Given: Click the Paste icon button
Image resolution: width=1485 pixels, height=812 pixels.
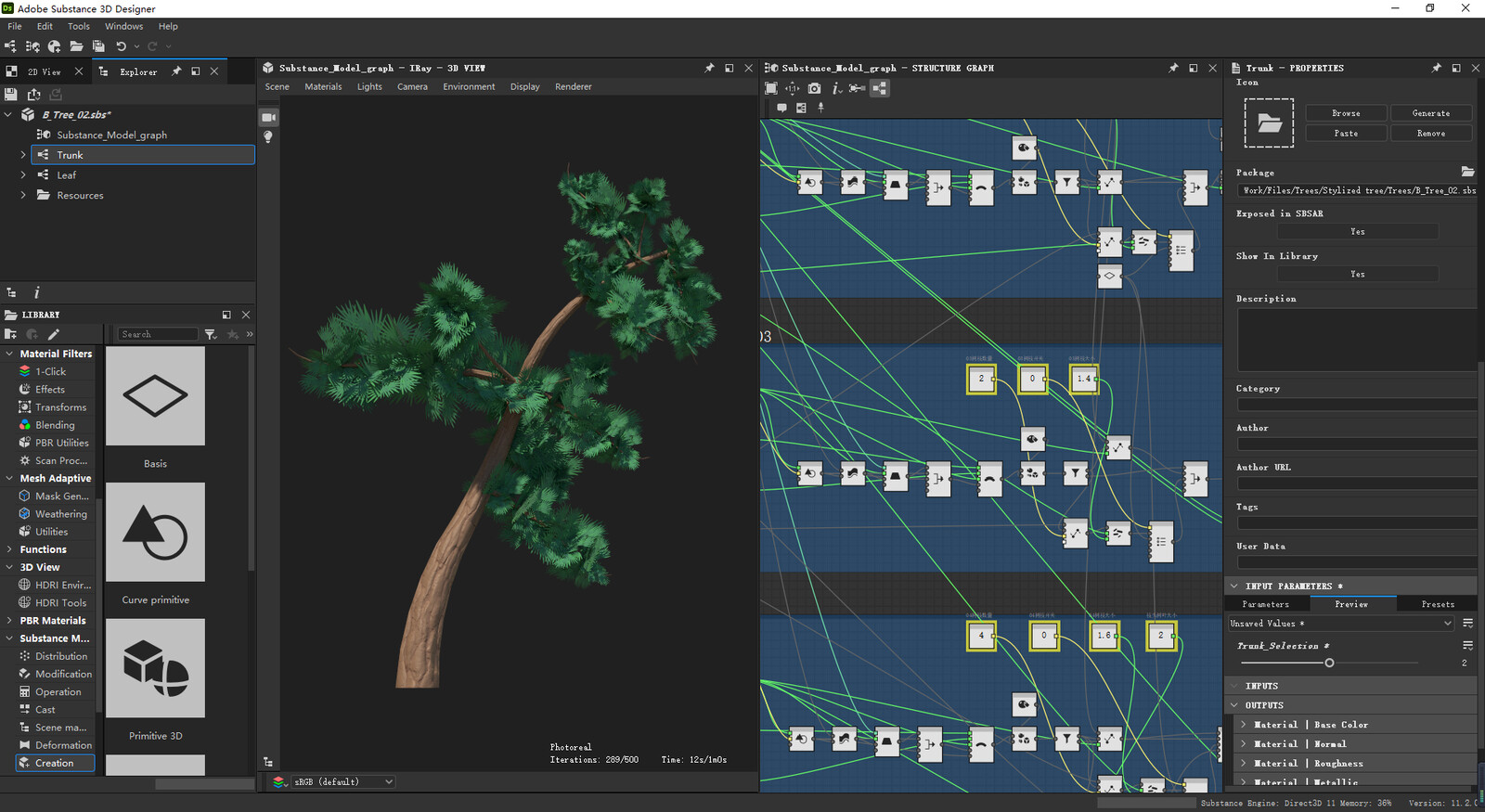Looking at the screenshot, I should (x=1346, y=134).
